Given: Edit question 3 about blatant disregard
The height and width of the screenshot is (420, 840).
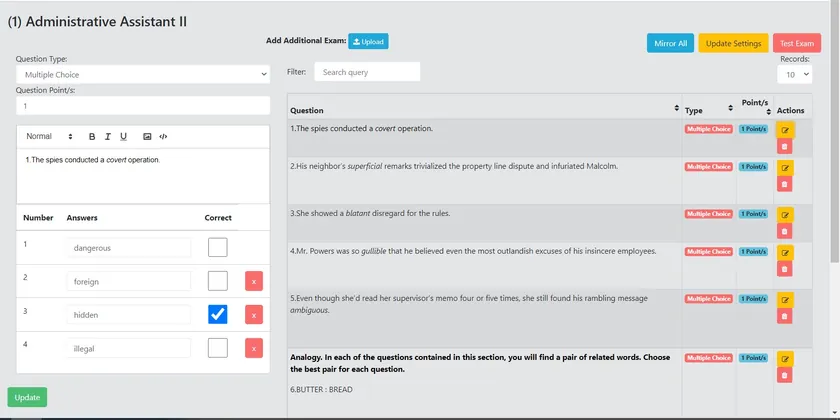Looking at the screenshot, I should [785, 215].
